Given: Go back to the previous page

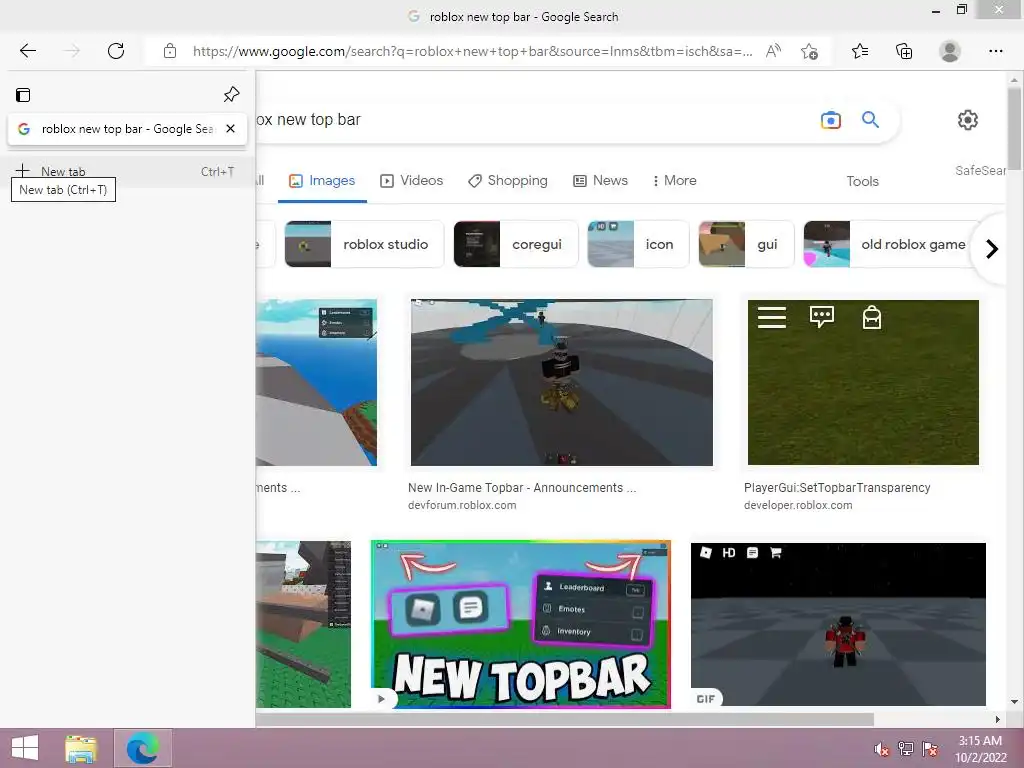Looking at the screenshot, I should coord(27,51).
